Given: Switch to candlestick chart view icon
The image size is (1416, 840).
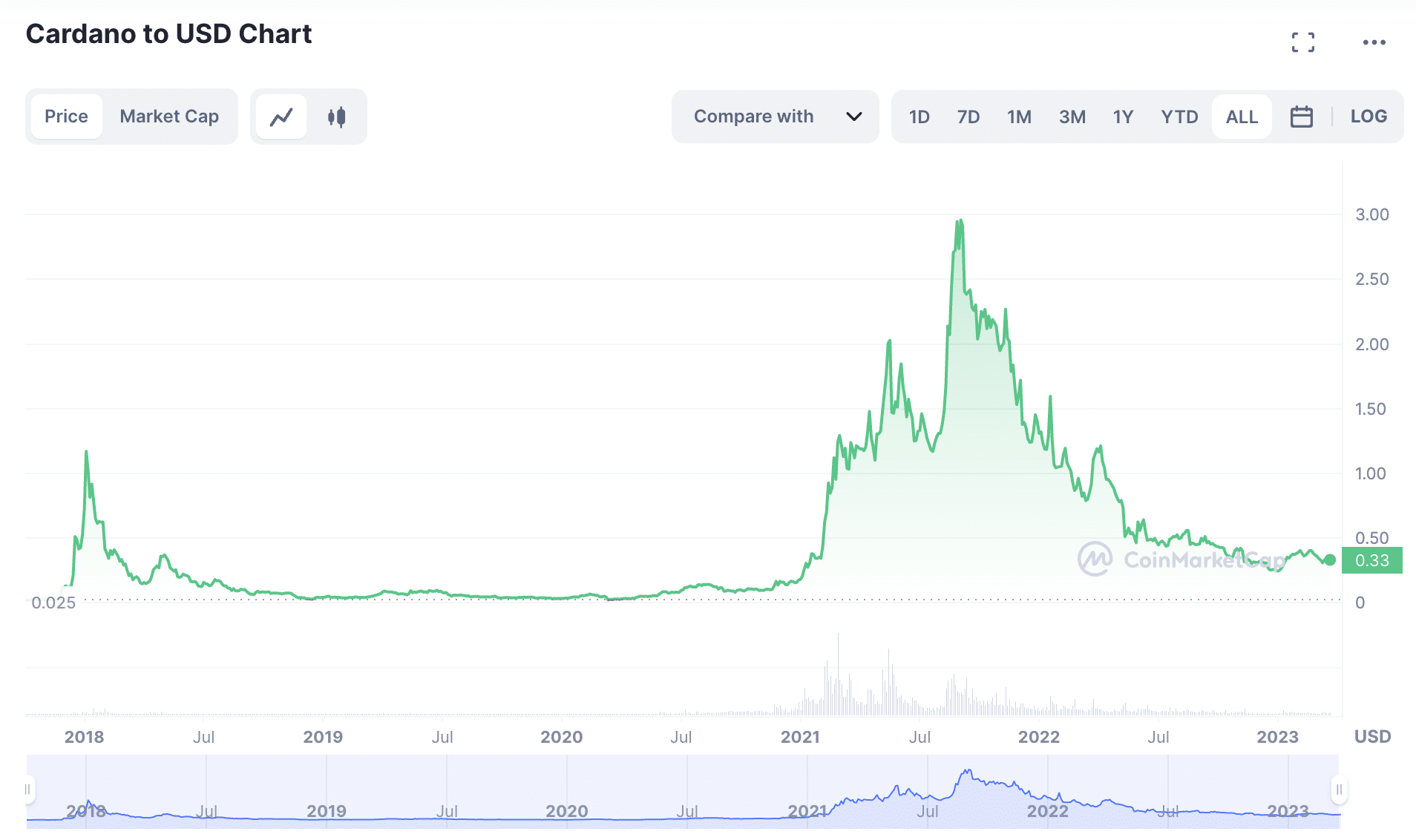Looking at the screenshot, I should coord(336,117).
